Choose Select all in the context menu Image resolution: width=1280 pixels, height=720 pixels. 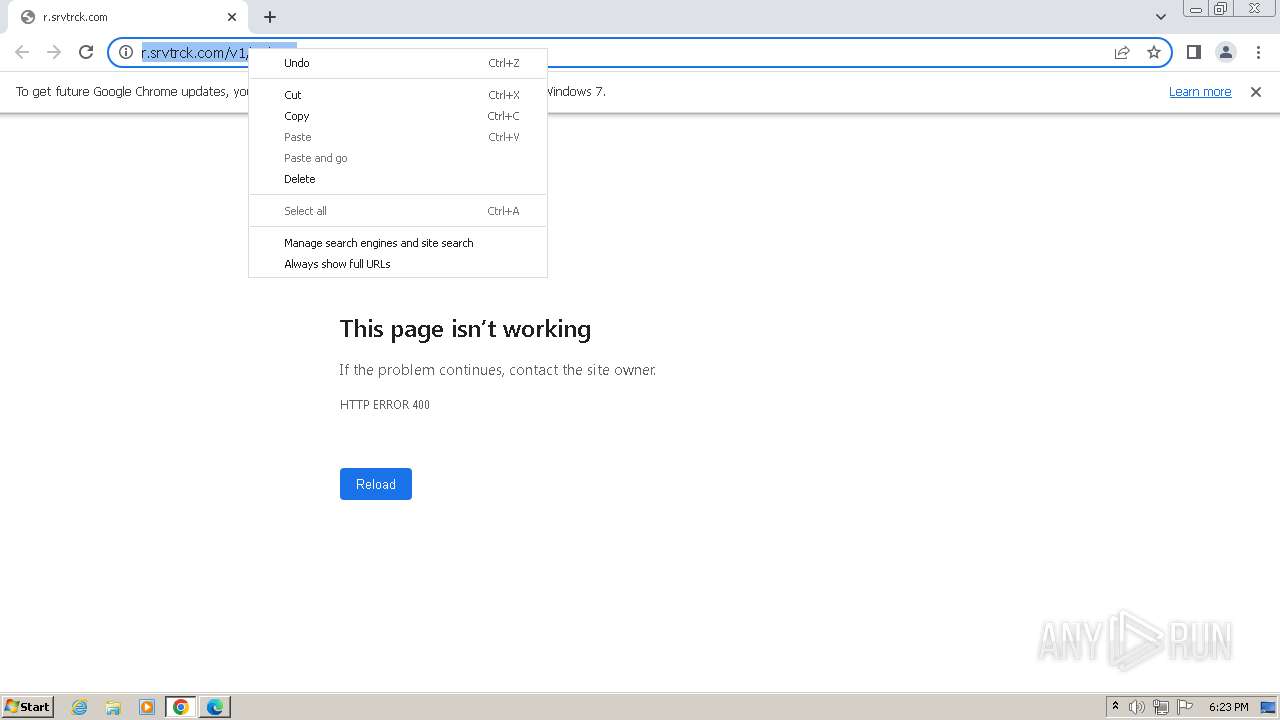[397, 211]
